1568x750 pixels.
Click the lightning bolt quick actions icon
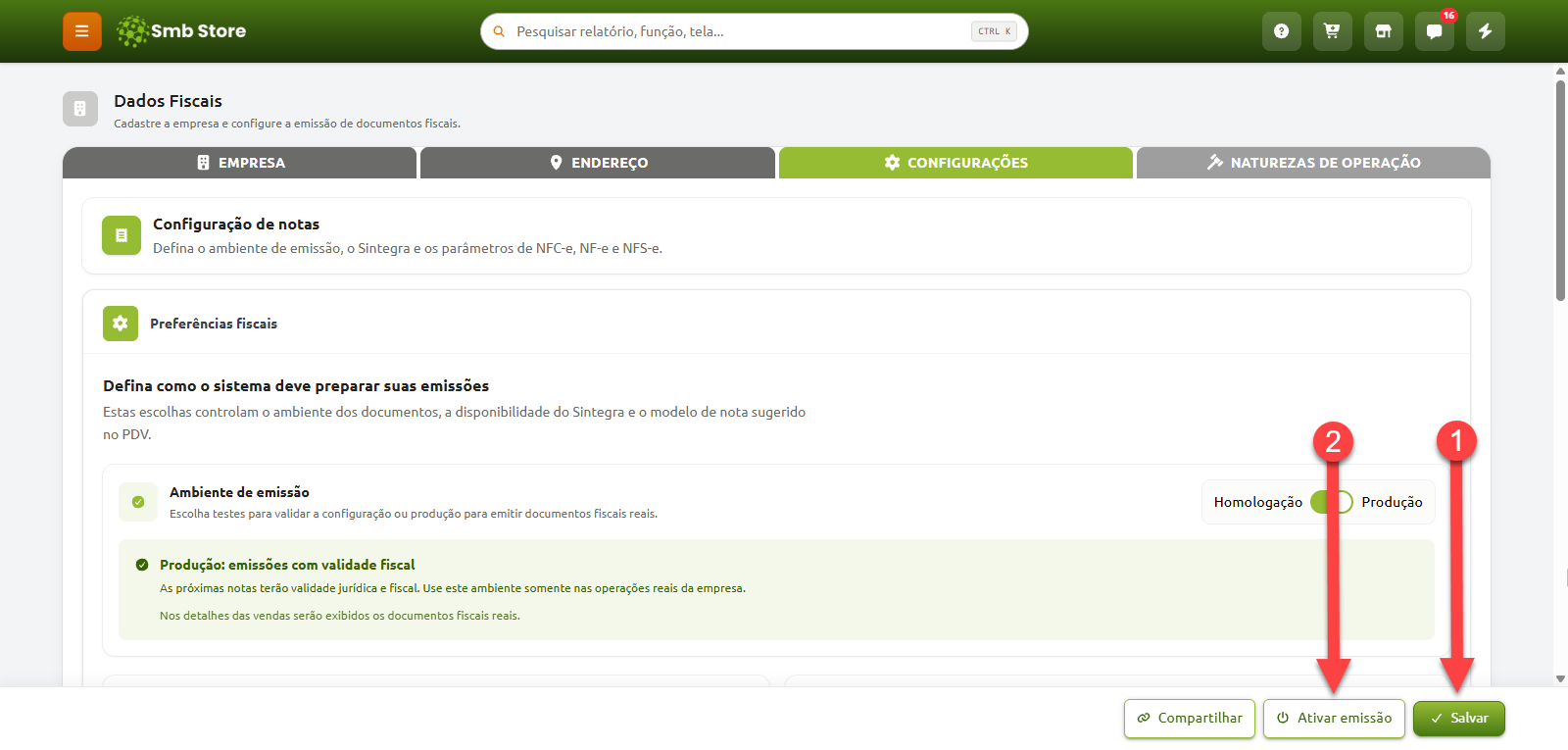point(1486,31)
